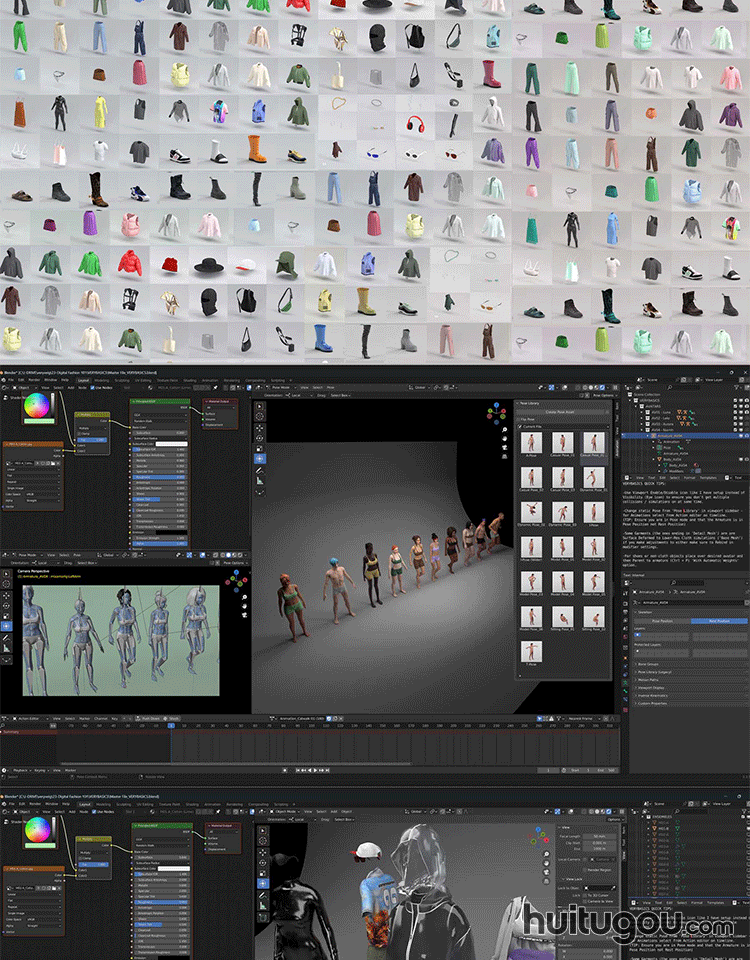
Task: Toggle visibility eye for VERYBASICS collection
Action: click(733, 402)
